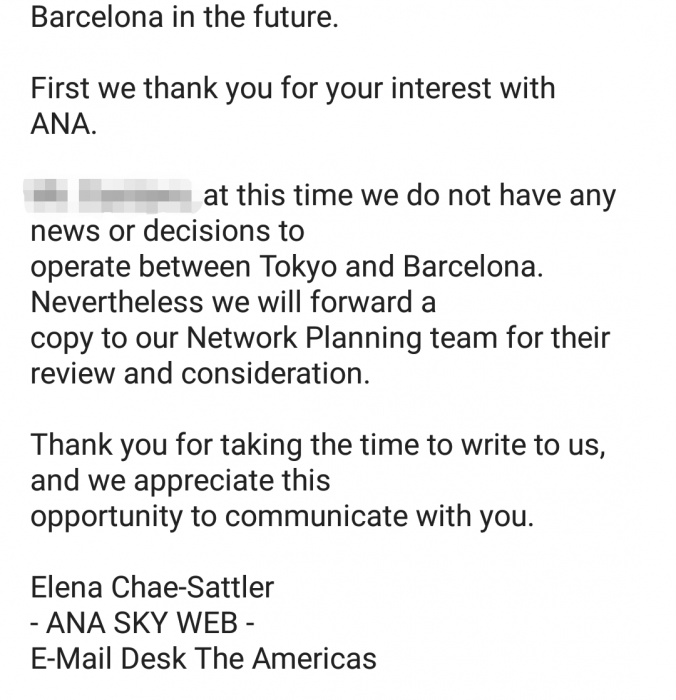The width and height of the screenshot is (676, 700).
Task: Click the line First we thank you
Action: 293,88
